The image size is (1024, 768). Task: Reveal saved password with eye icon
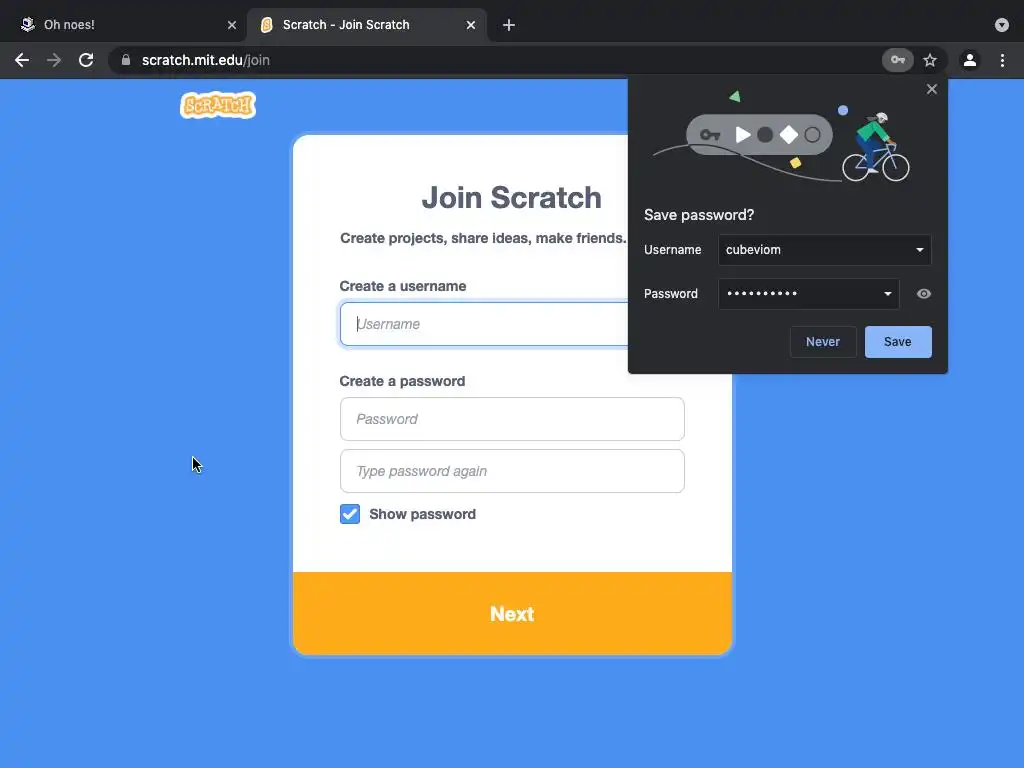click(x=923, y=294)
